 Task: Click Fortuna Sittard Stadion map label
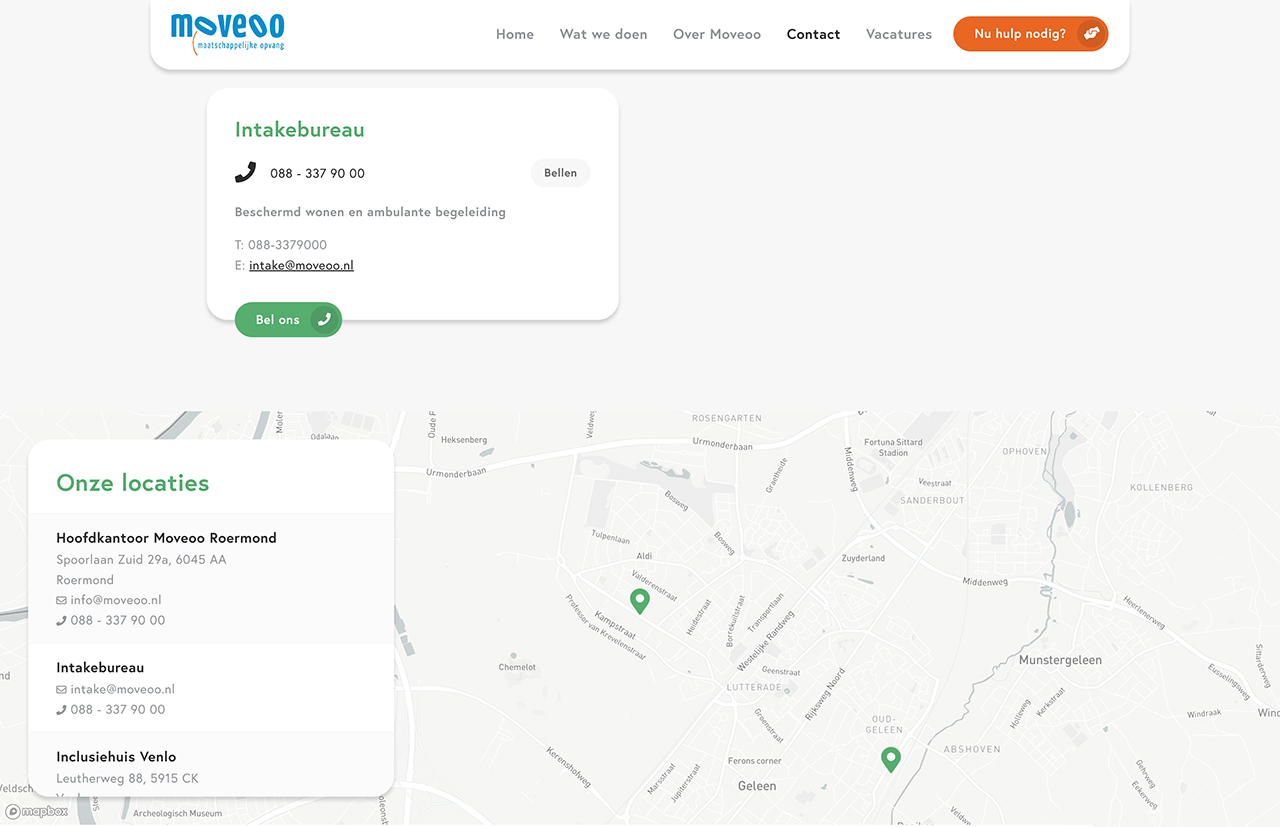pyautogui.click(x=893, y=447)
